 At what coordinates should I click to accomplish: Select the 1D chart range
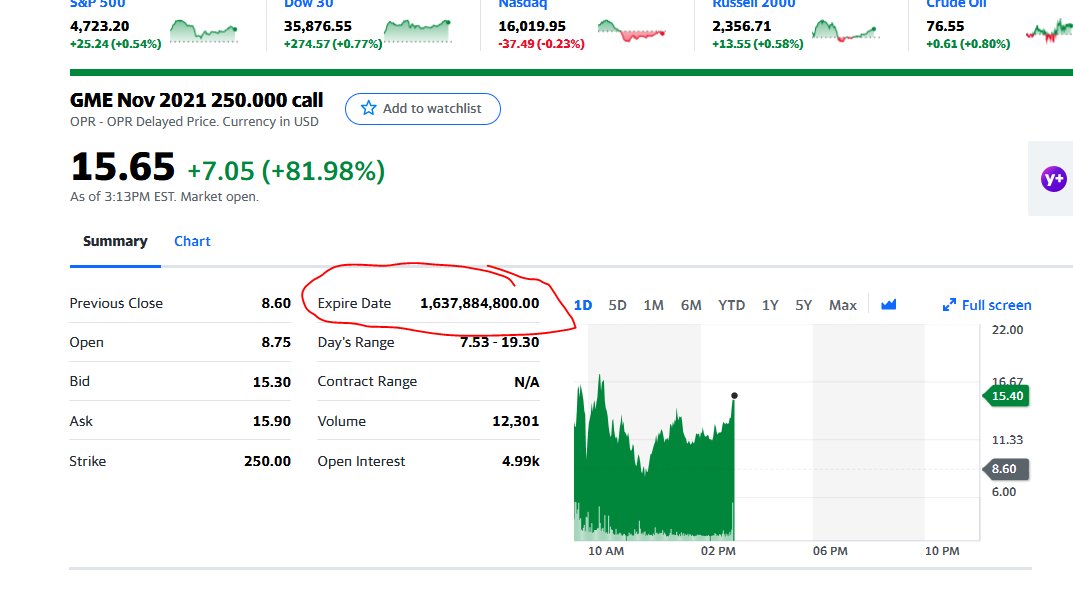pyautogui.click(x=583, y=305)
